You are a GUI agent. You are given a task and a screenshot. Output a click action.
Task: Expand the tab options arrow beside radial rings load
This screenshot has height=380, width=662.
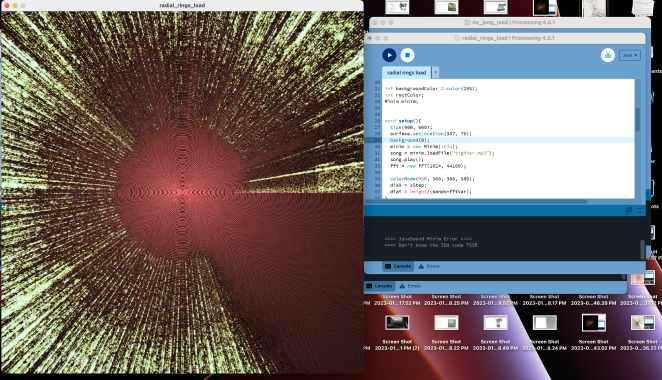tap(435, 73)
